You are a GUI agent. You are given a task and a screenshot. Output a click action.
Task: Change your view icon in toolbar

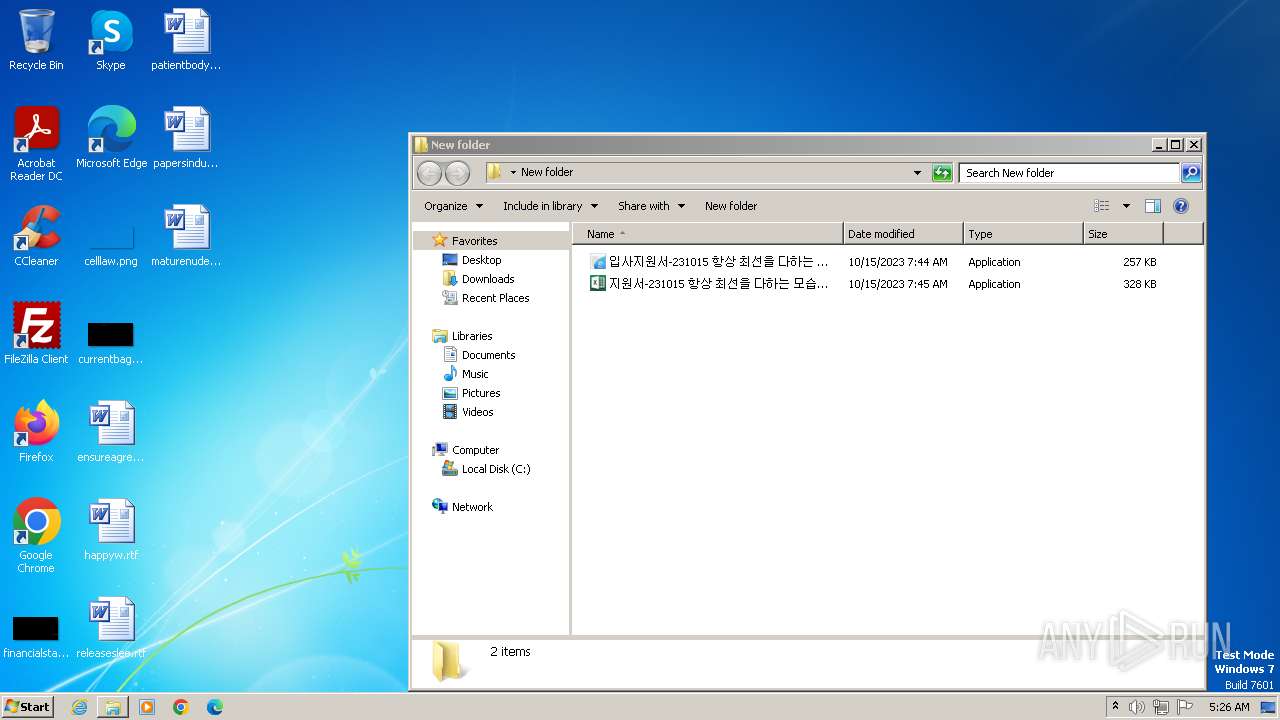[x=1102, y=206]
